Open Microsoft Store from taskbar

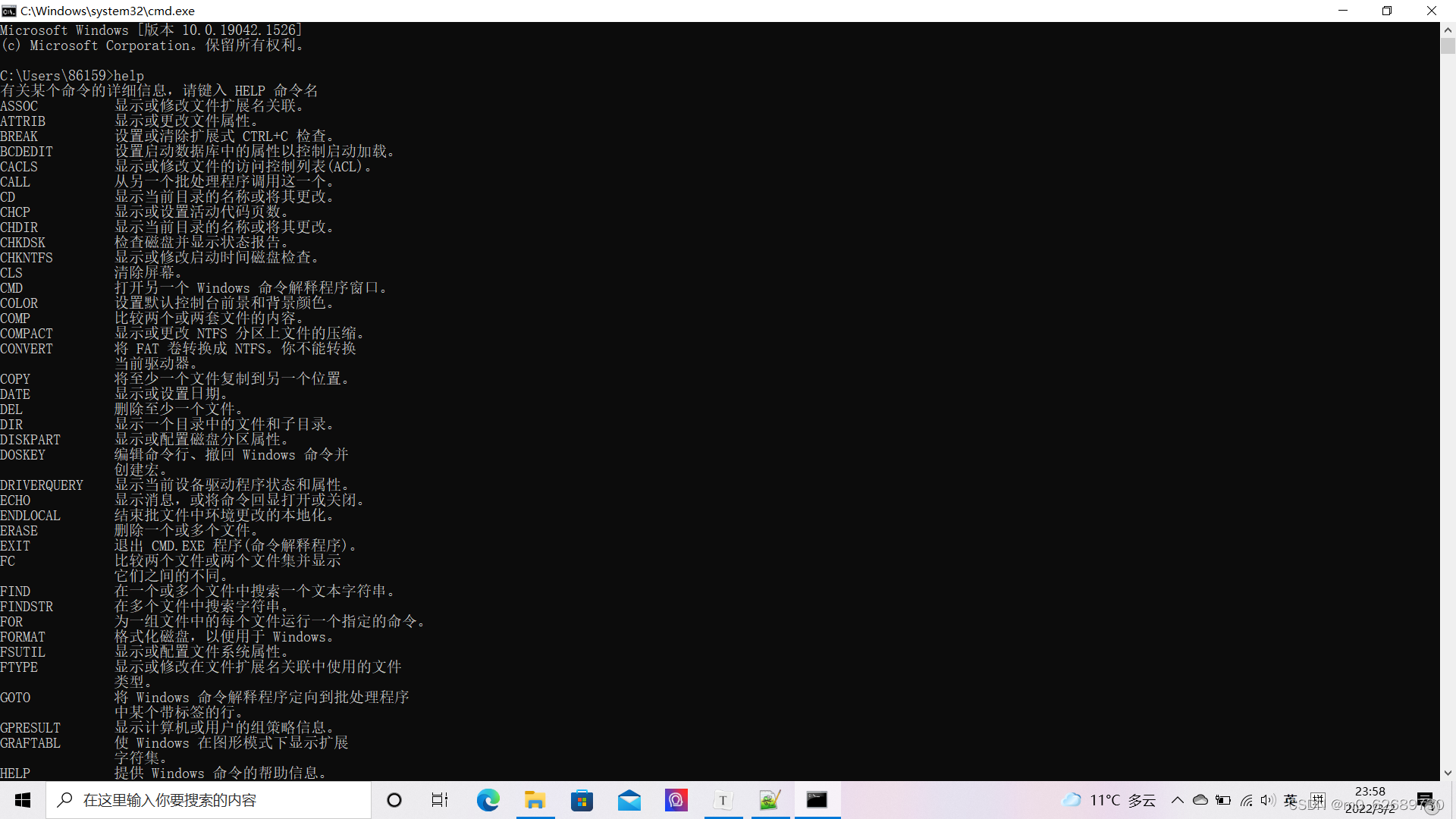(582, 800)
